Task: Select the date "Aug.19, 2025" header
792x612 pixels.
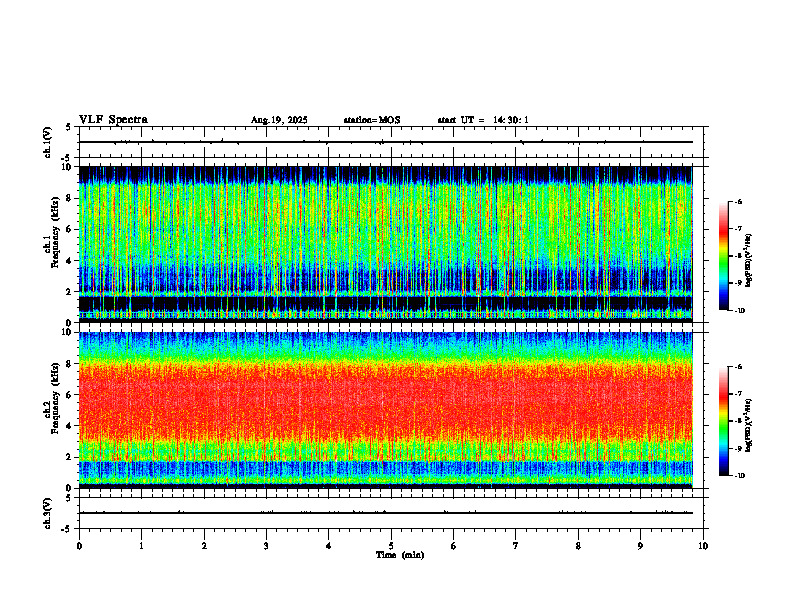Action: point(279,120)
